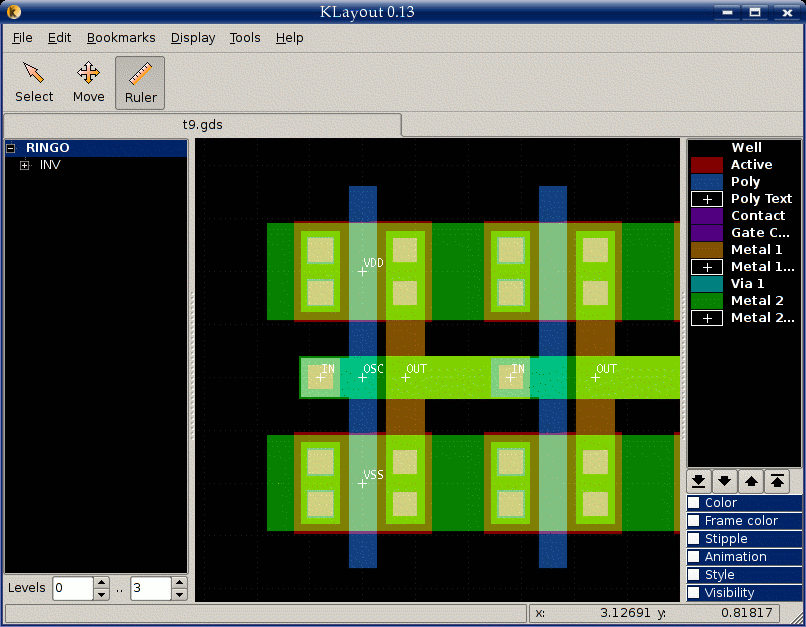The width and height of the screenshot is (806, 627).
Task: Open the Tools menu
Action: (245, 38)
